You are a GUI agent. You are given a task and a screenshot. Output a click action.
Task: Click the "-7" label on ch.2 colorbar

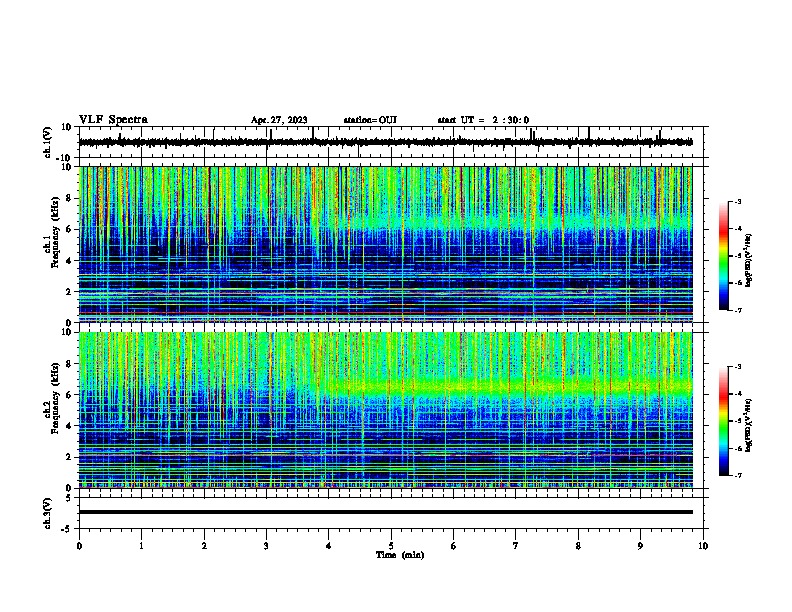(x=737, y=475)
